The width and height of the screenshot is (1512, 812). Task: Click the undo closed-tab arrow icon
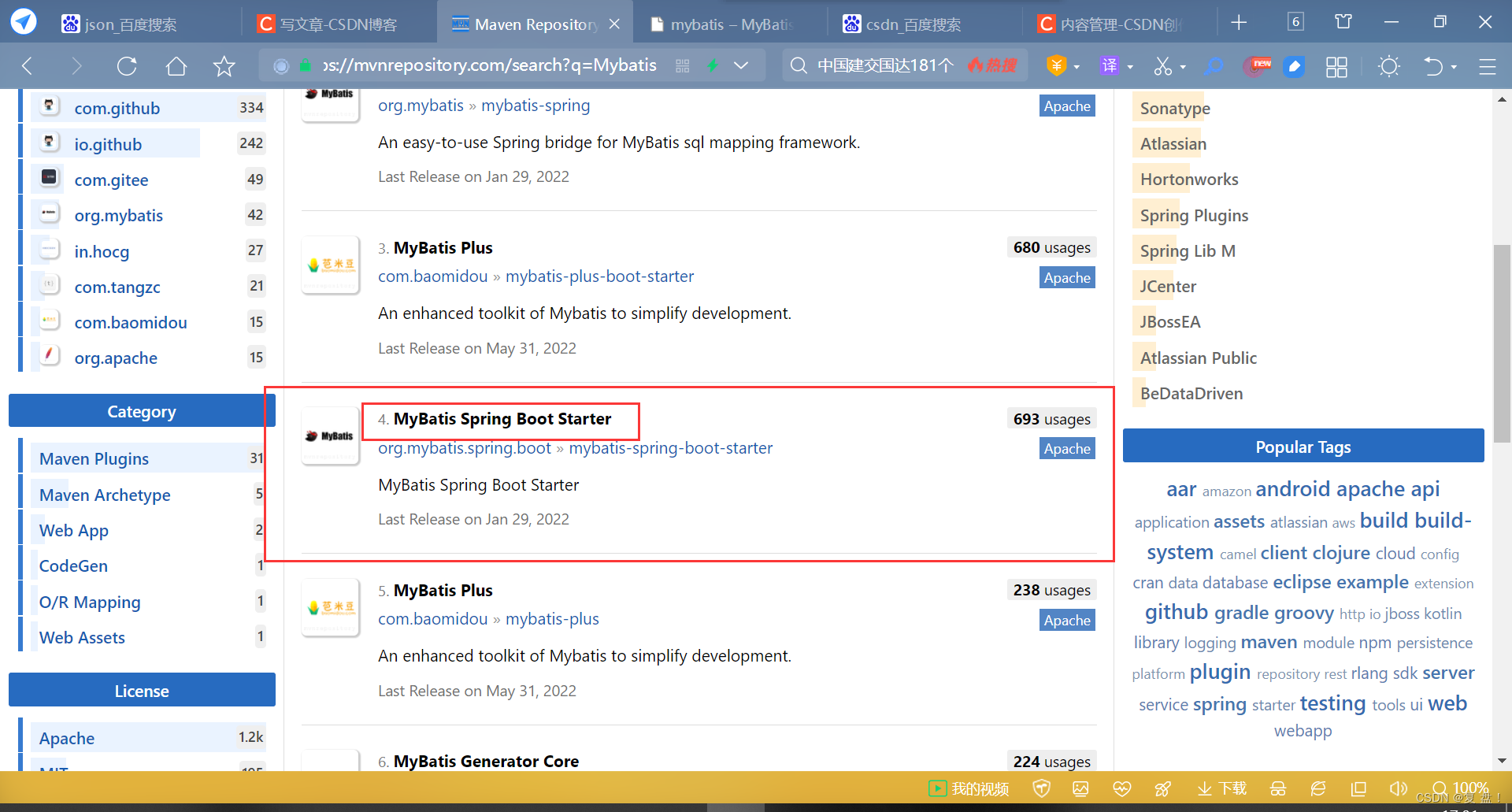point(1433,66)
